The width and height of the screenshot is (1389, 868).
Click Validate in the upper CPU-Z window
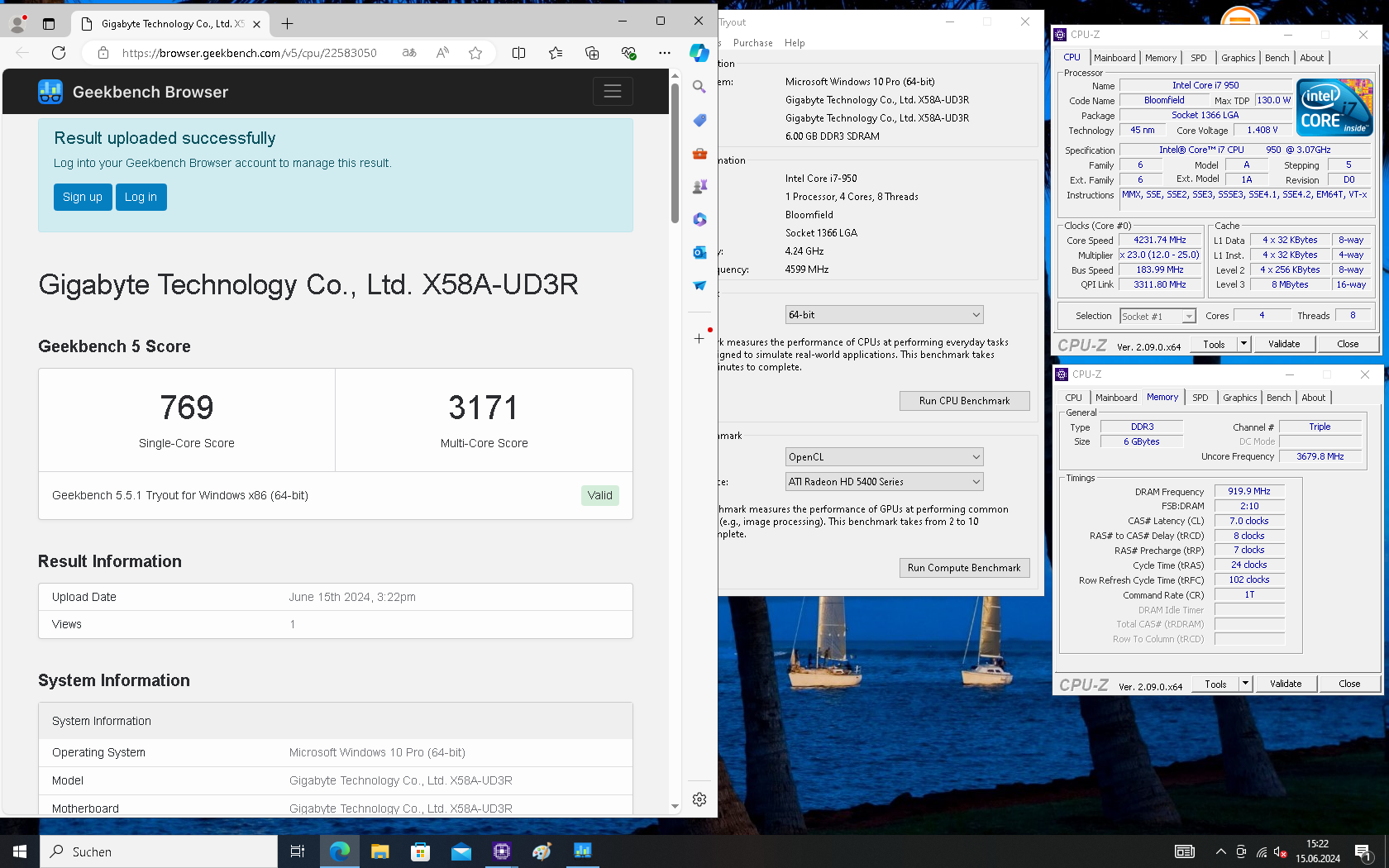click(1284, 344)
